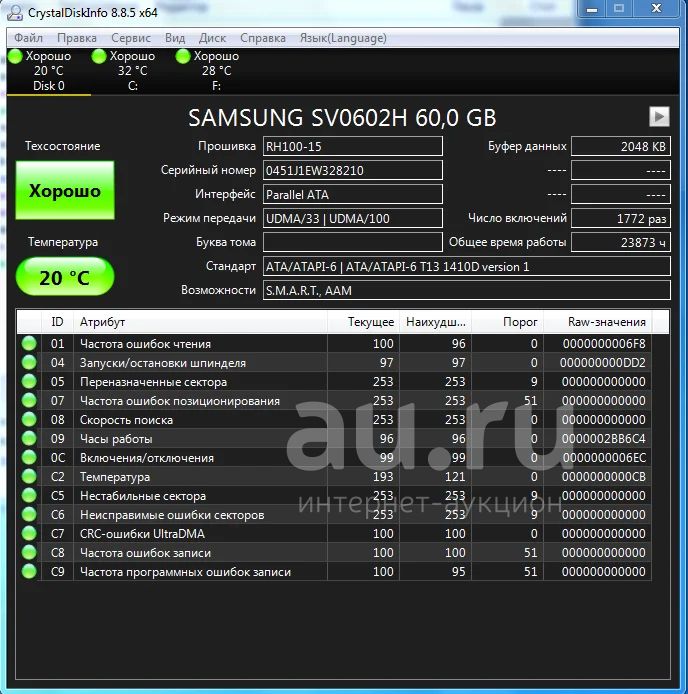This screenshot has height=694, width=688.
Task: Open the Вид menu
Action: pyautogui.click(x=175, y=38)
